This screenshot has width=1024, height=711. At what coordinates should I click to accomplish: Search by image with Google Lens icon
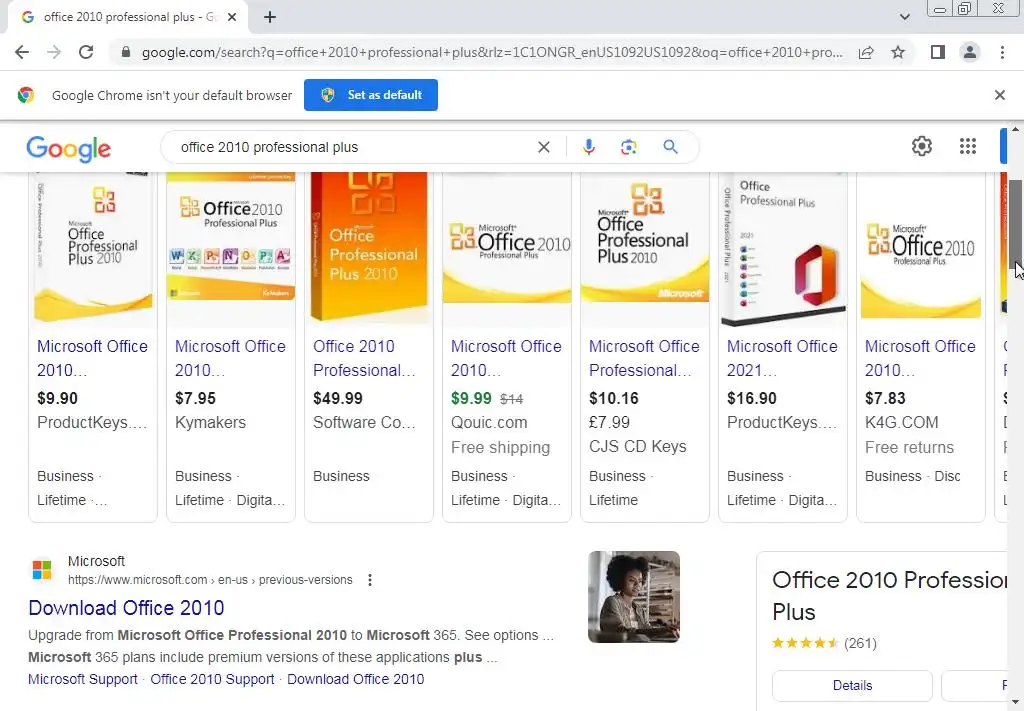pos(628,148)
